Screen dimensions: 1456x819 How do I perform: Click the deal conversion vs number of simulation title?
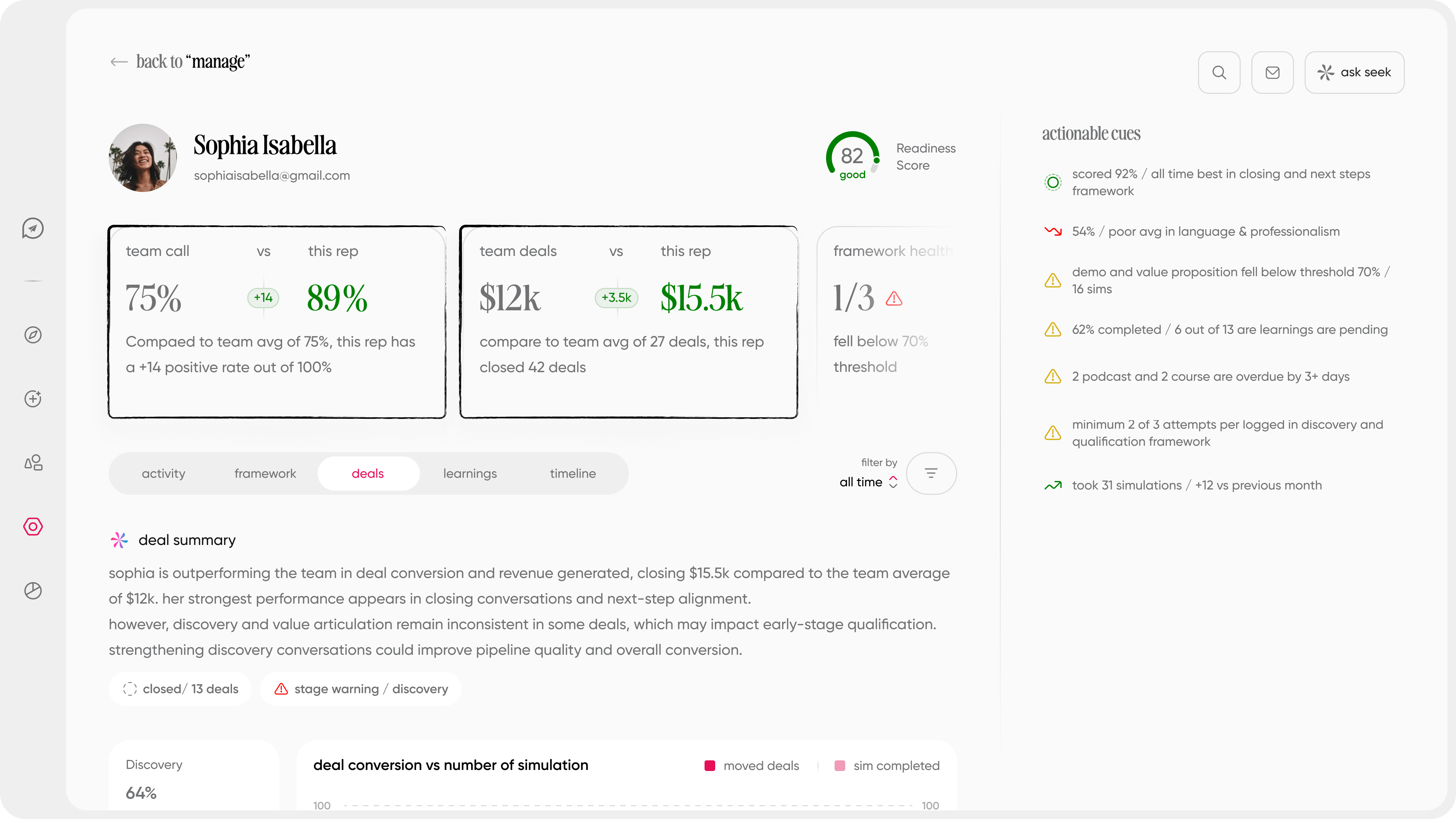point(451,765)
